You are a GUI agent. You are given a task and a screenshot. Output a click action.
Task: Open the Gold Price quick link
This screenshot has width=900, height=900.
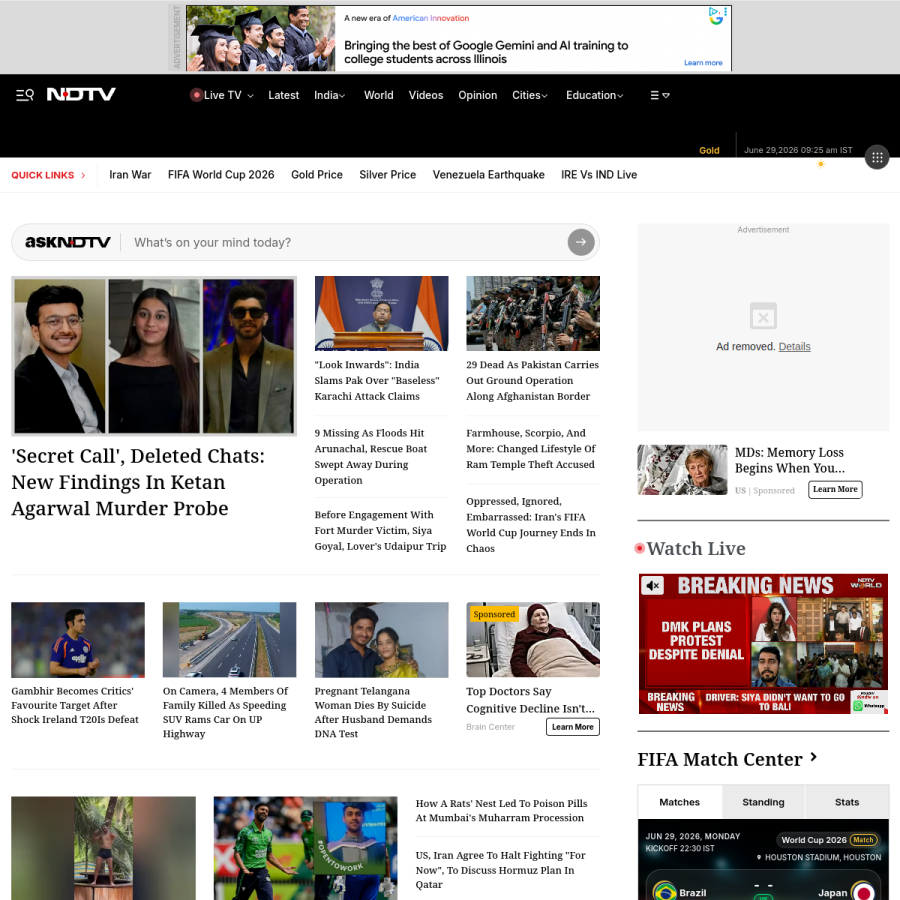coord(317,174)
